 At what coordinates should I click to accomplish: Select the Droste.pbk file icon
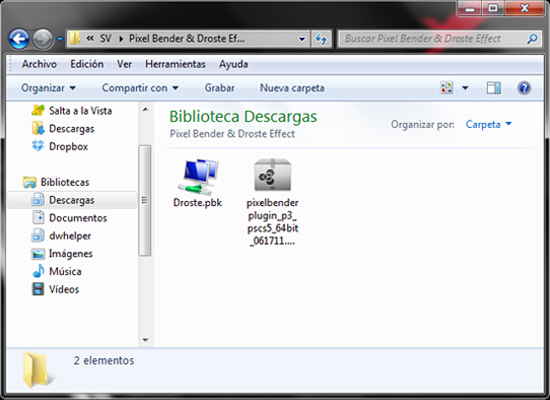click(x=198, y=176)
